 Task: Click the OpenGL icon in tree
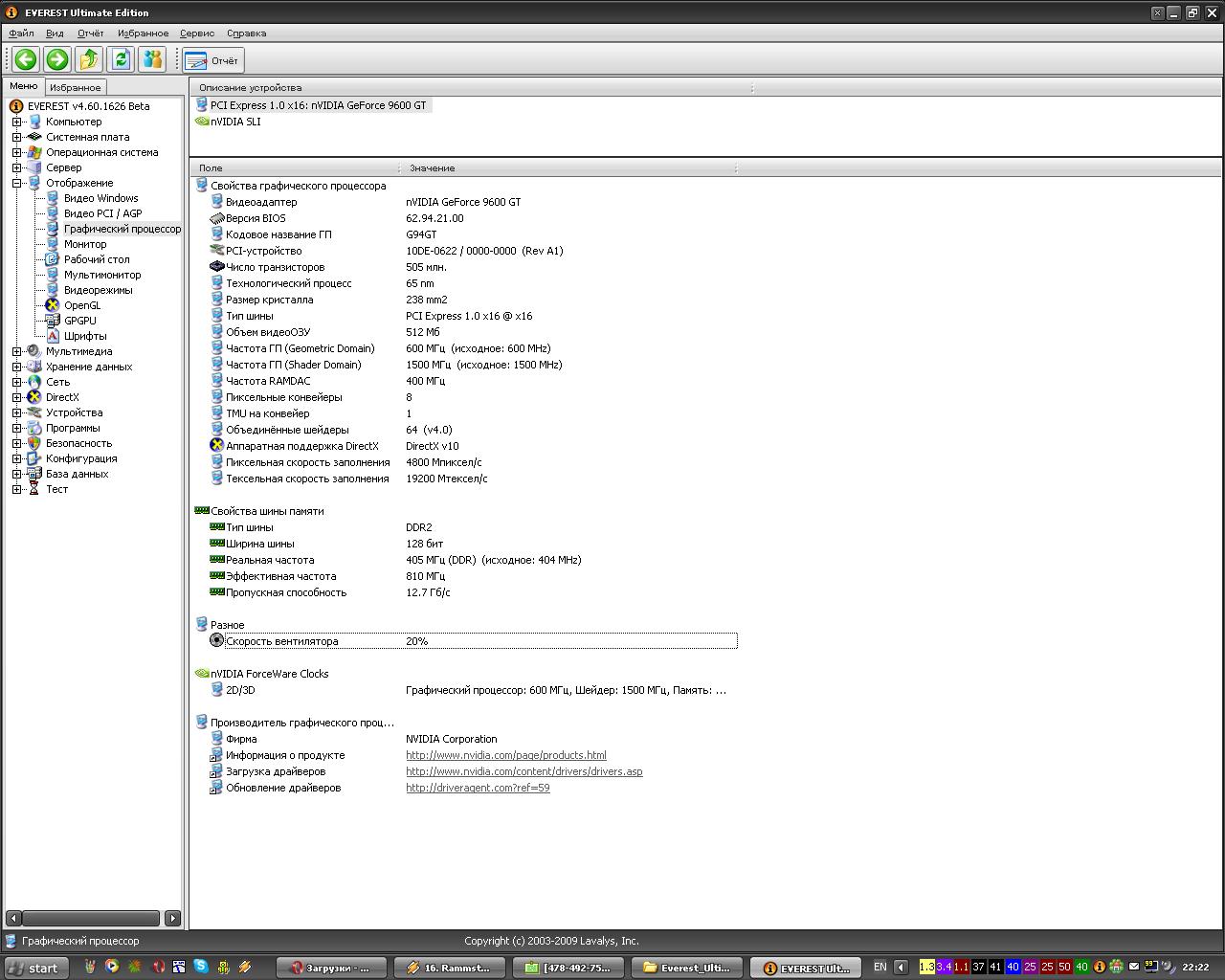(x=53, y=305)
